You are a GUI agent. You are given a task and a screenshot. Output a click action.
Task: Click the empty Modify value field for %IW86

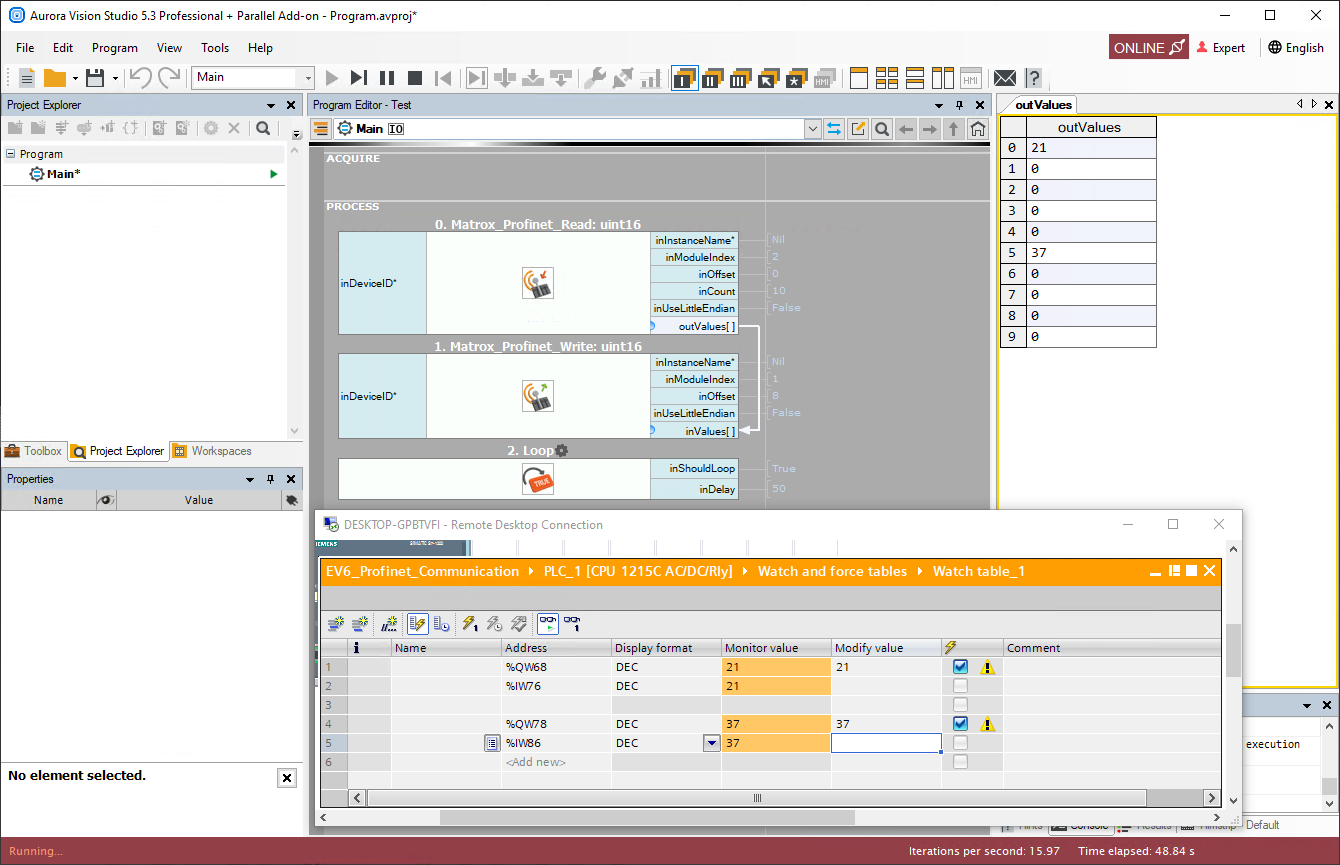tap(885, 743)
